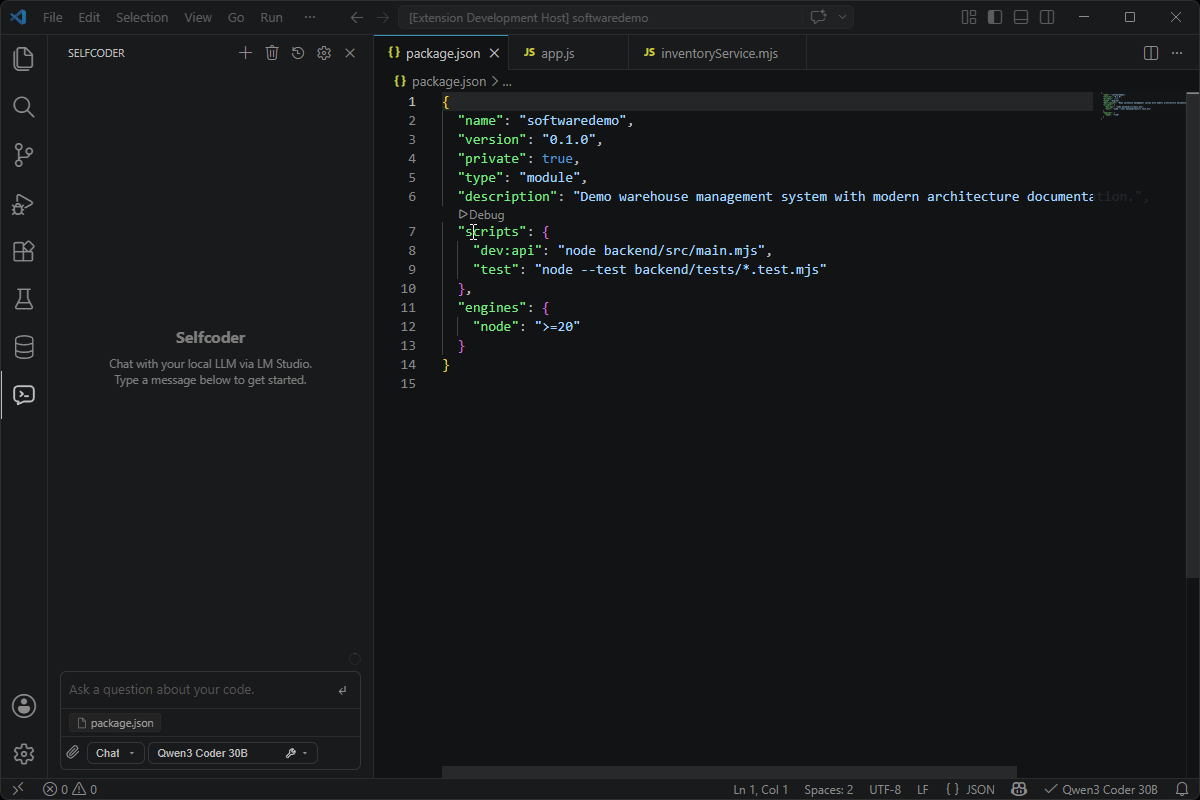Send message with the enter arrow icon
The image size is (1200, 800).
point(342,690)
